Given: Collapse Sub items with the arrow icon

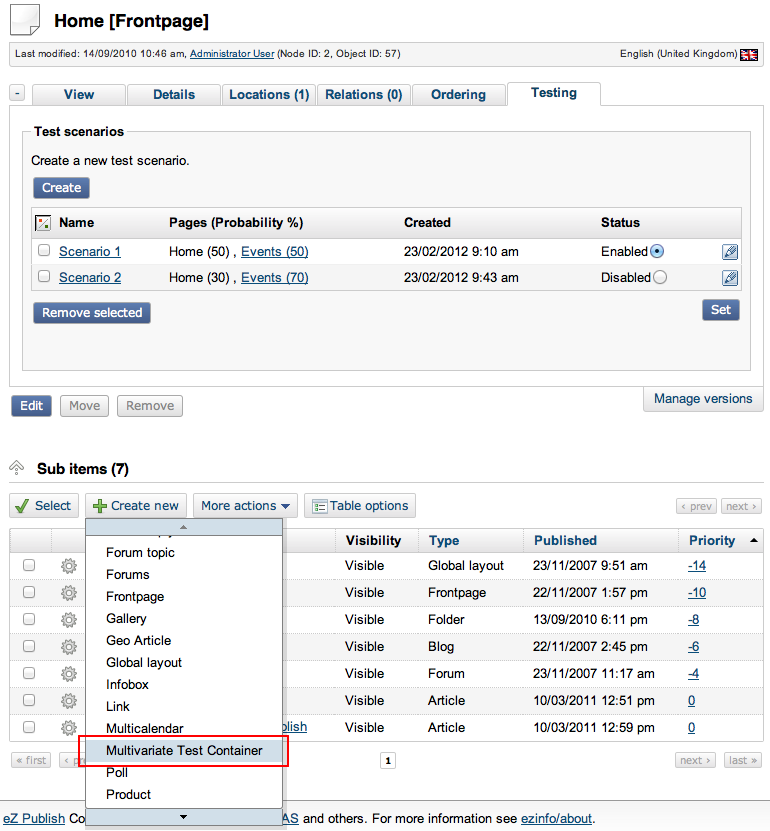Looking at the screenshot, I should (x=17, y=468).
